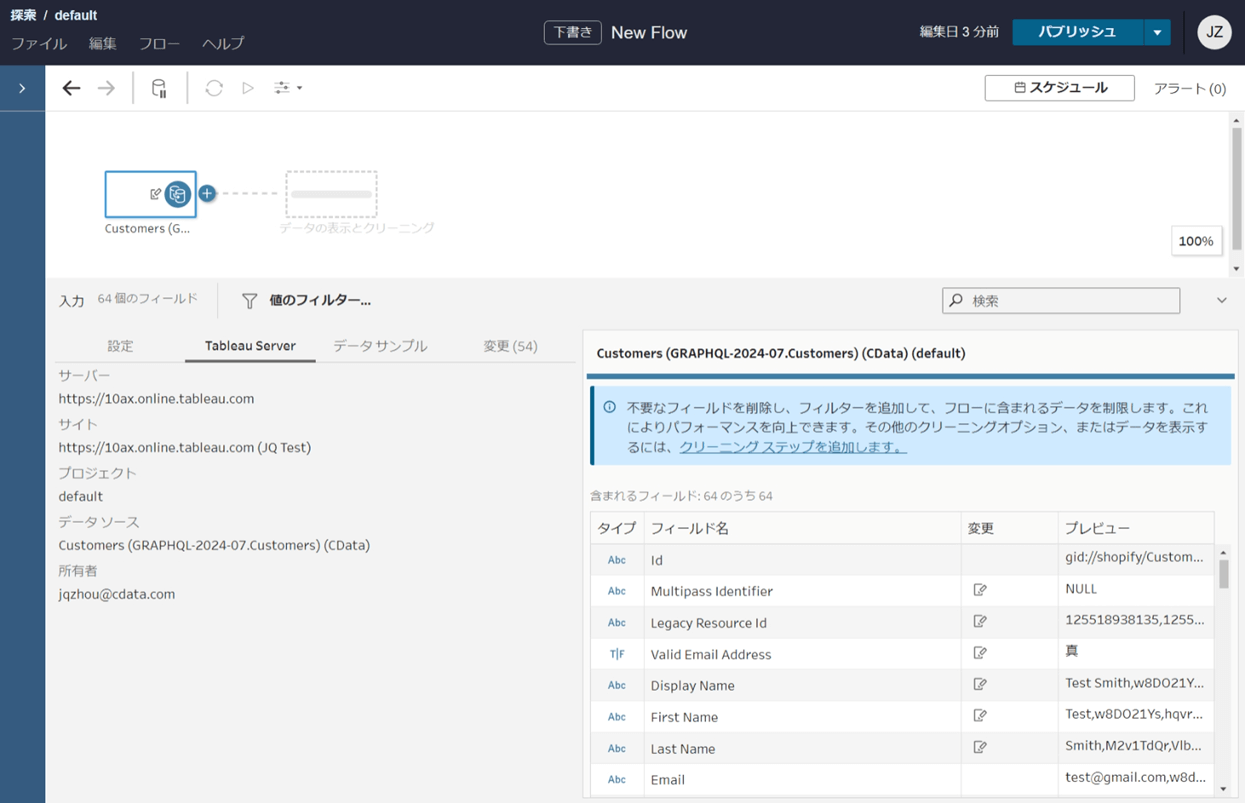
Task: Select the Id field name
Action: click(657, 560)
